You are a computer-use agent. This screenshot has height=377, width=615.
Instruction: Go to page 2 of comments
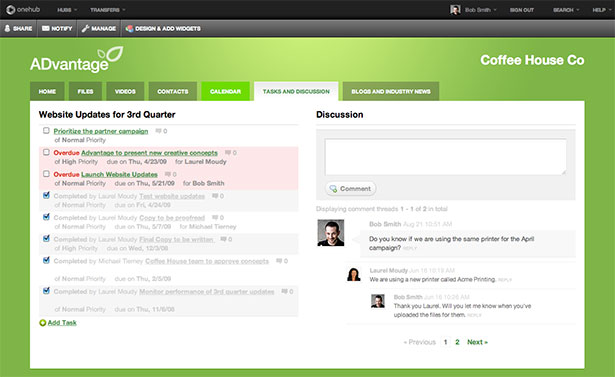(457, 342)
